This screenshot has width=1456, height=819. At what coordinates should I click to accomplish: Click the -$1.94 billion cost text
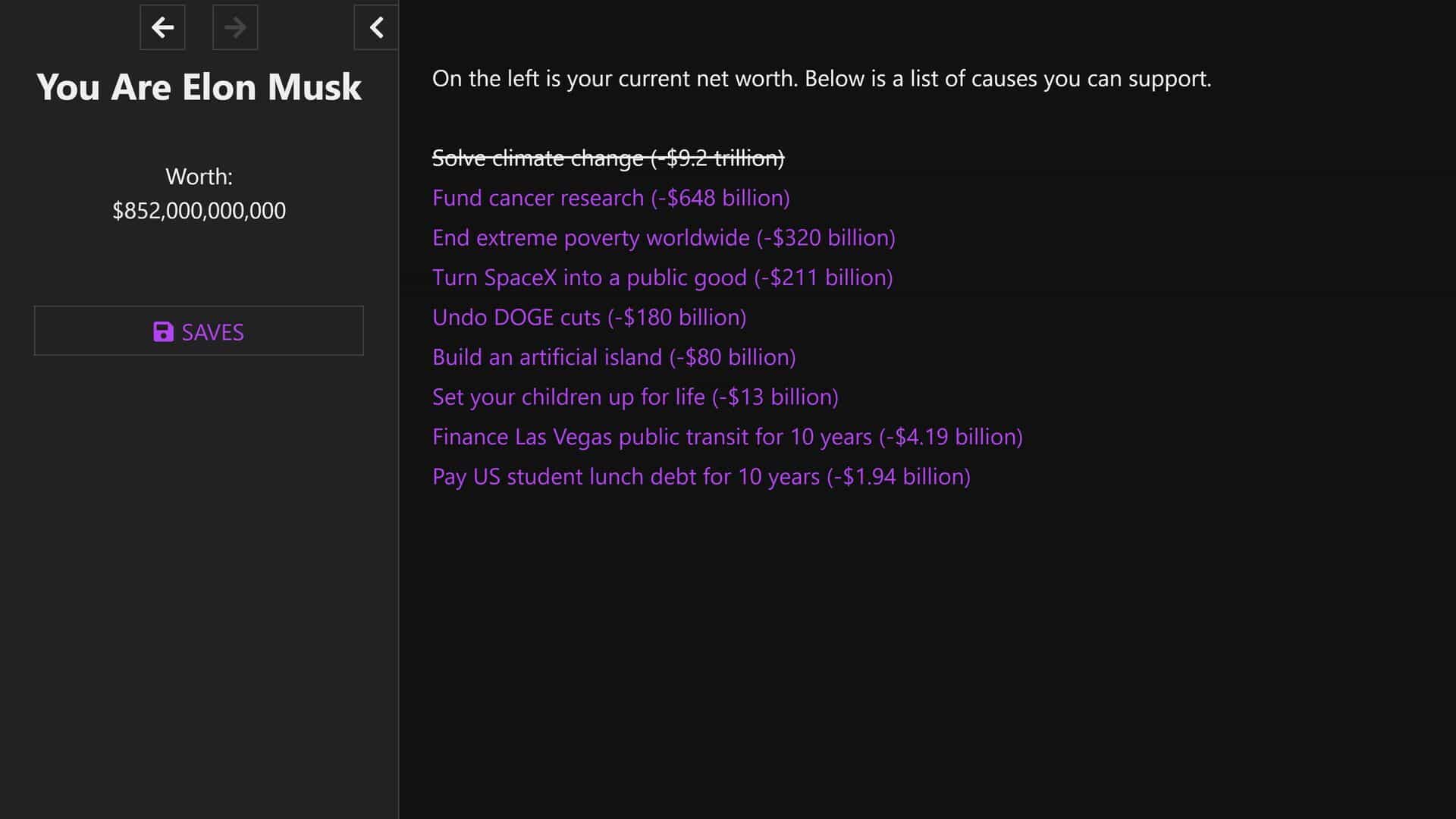[x=899, y=477]
